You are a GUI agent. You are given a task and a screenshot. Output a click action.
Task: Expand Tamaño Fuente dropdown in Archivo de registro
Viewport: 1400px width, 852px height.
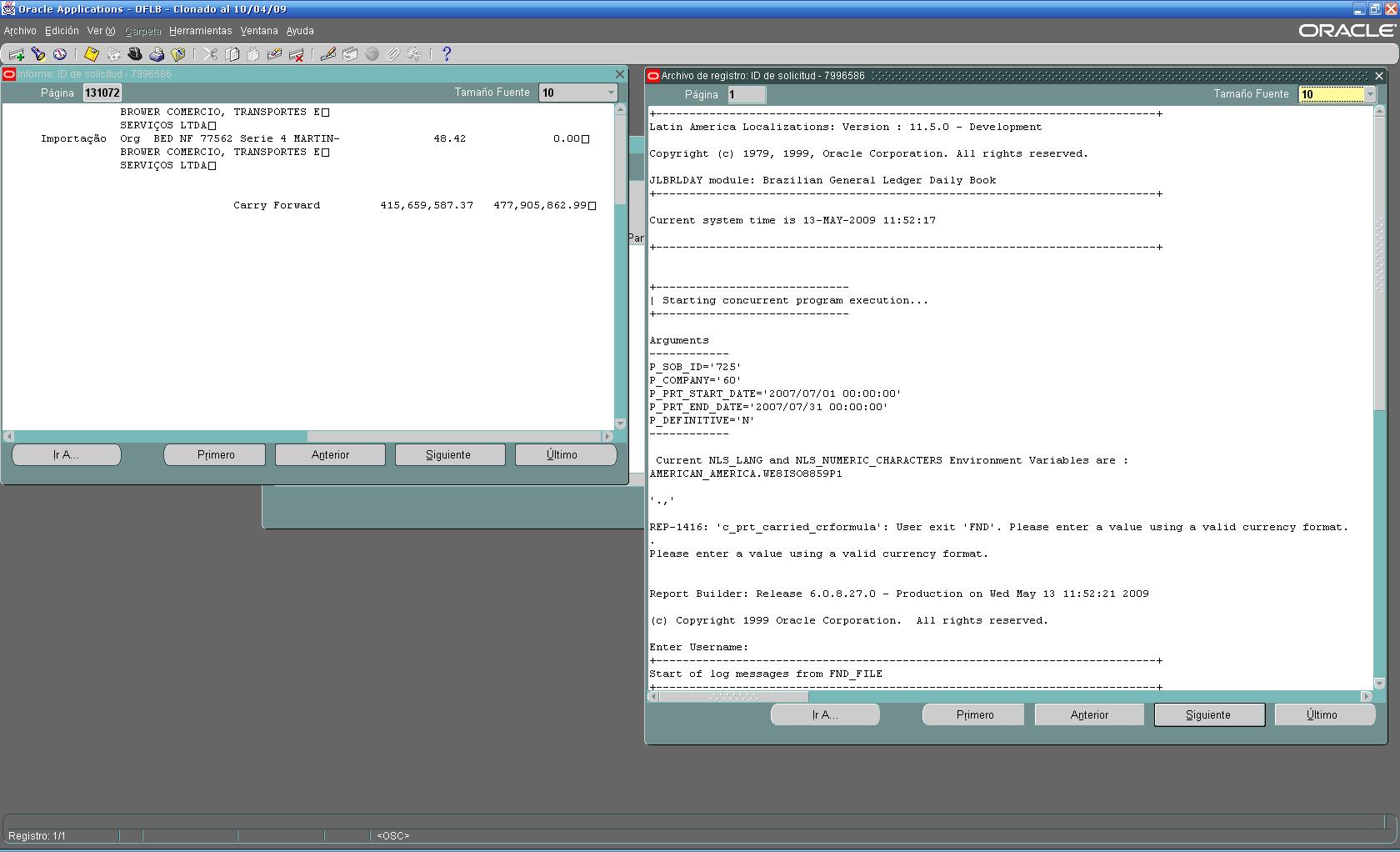pos(1369,94)
